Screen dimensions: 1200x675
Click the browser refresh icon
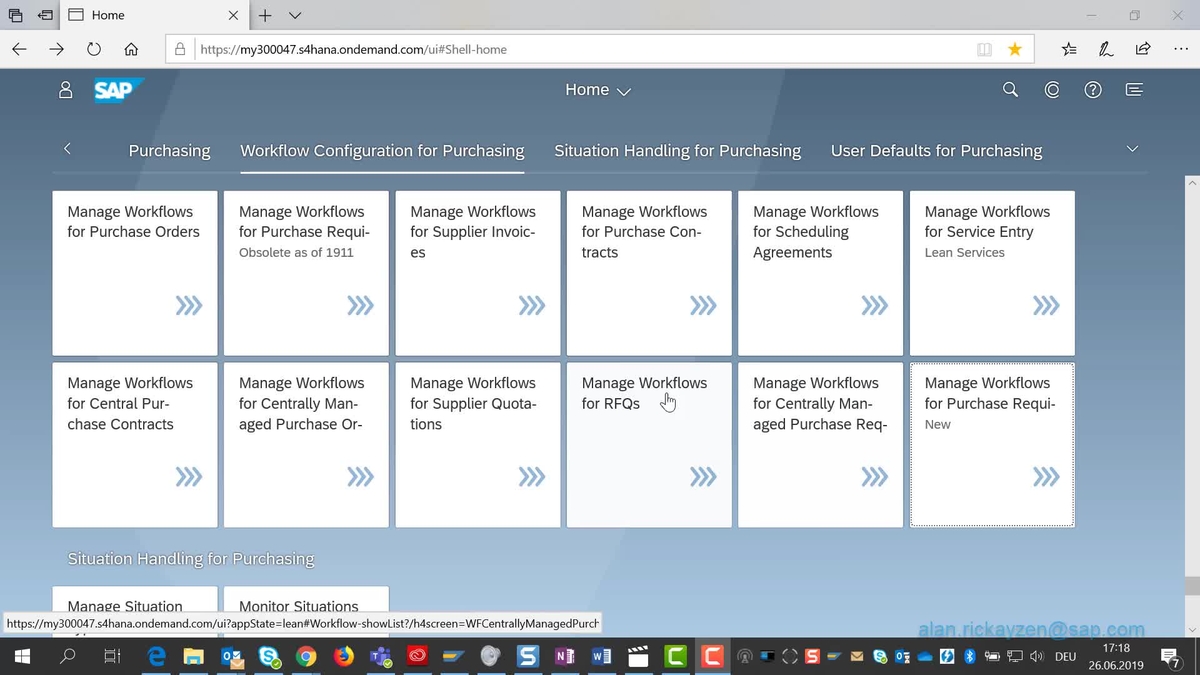pyautogui.click(x=94, y=49)
